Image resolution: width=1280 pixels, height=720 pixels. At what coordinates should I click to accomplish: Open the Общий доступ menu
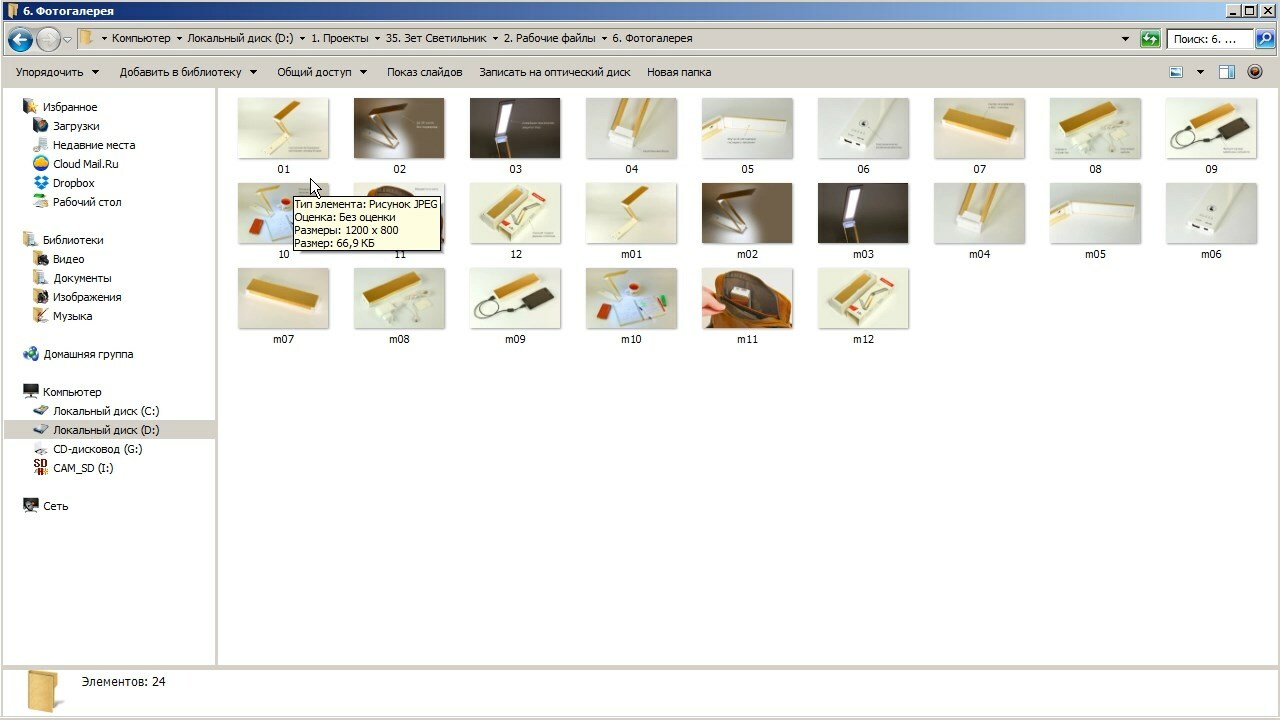coord(322,72)
